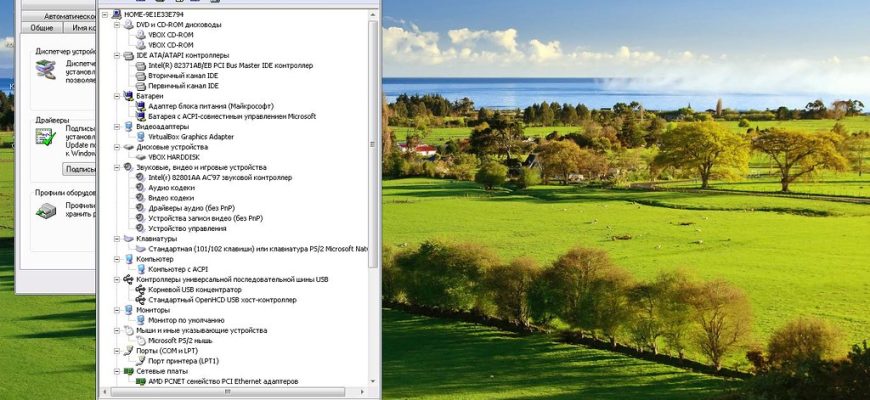Switch to the Общие tab
The height and width of the screenshot is (400, 870).
pyautogui.click(x=41, y=28)
